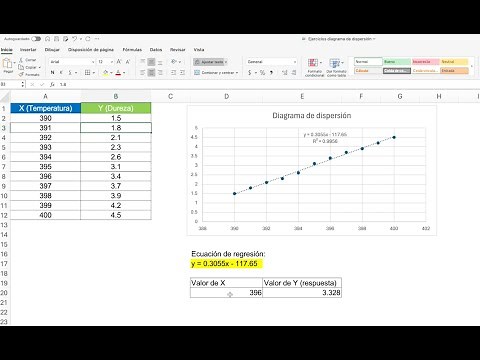Apply the Neutral yellow cell style
Viewport: 480px width, 360px height.
pos(454,62)
